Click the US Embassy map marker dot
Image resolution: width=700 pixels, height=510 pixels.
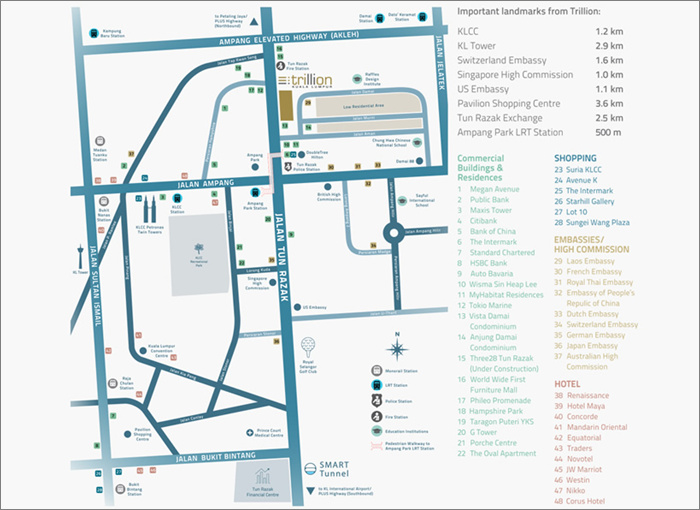pyautogui.click(x=297, y=307)
